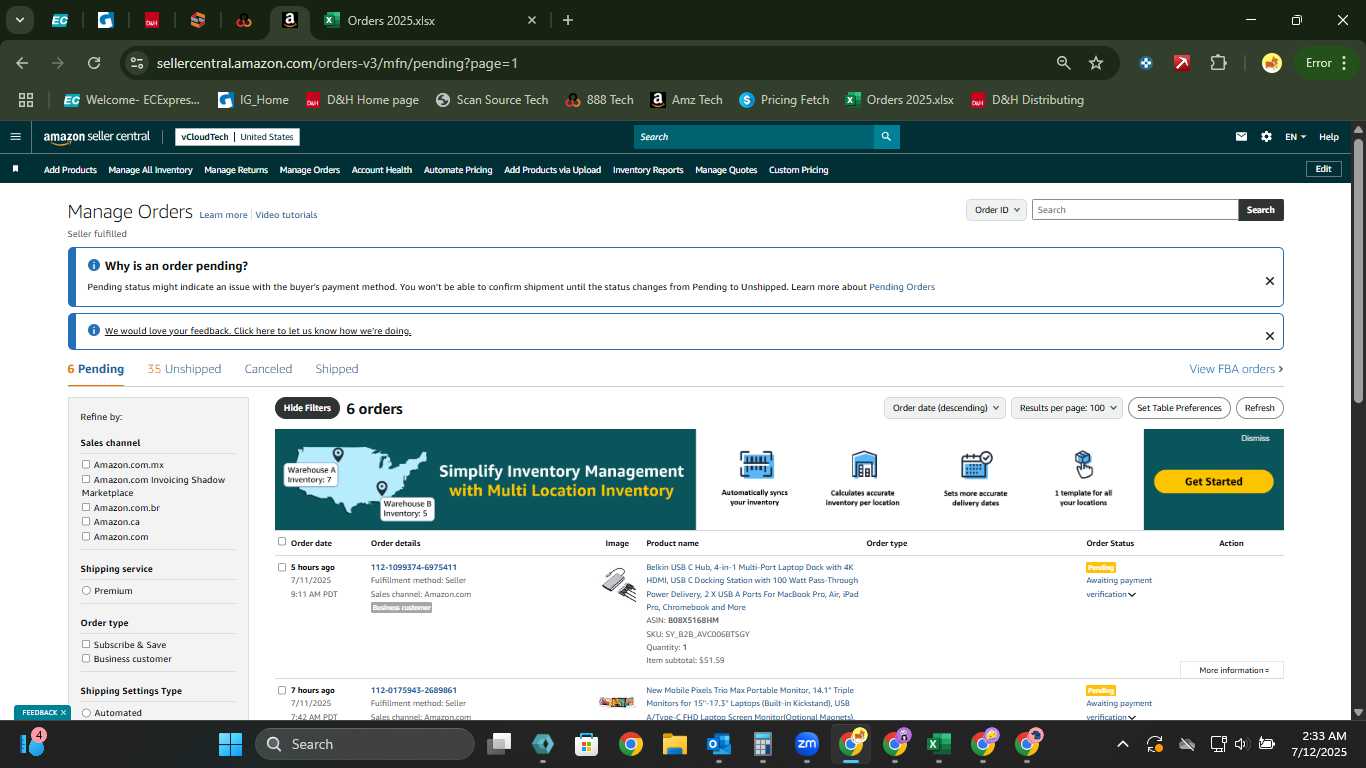Click the Hide Filters button
Viewport: 1366px width, 768px height.
307,408
